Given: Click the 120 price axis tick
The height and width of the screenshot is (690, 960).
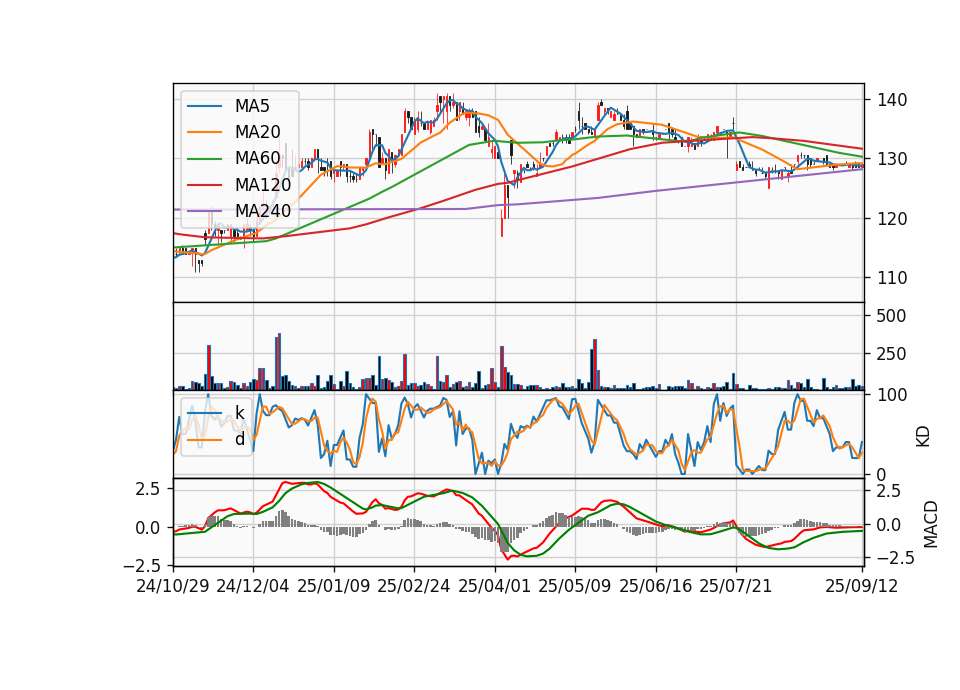Looking at the screenshot, I should point(892,219).
